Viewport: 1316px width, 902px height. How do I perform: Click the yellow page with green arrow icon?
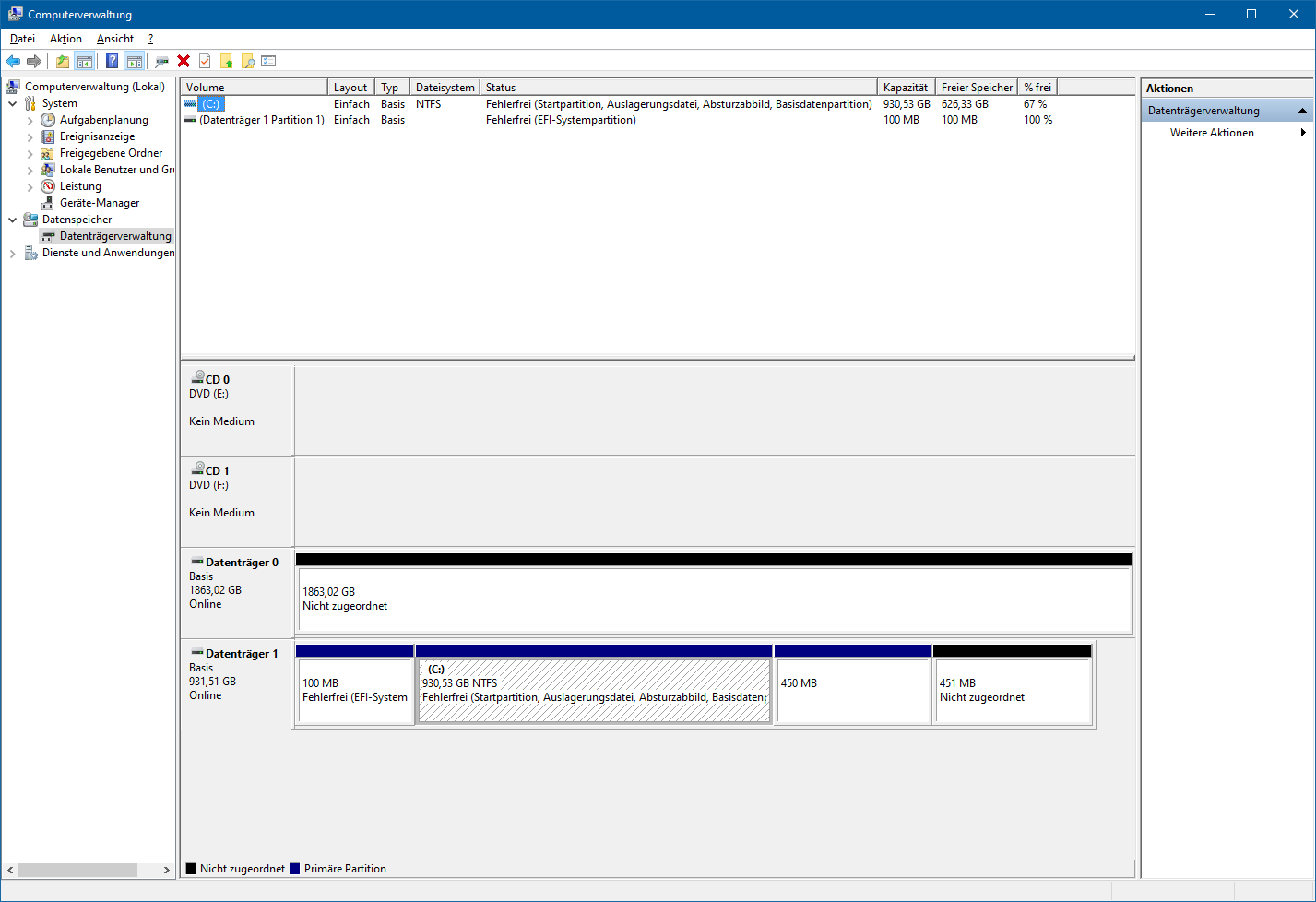pyautogui.click(x=226, y=61)
